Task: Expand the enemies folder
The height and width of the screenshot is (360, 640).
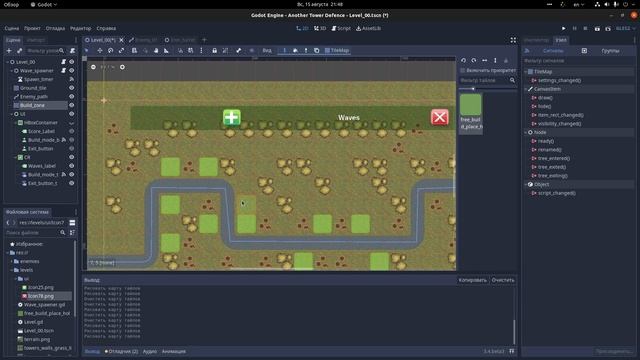Action: (11, 261)
